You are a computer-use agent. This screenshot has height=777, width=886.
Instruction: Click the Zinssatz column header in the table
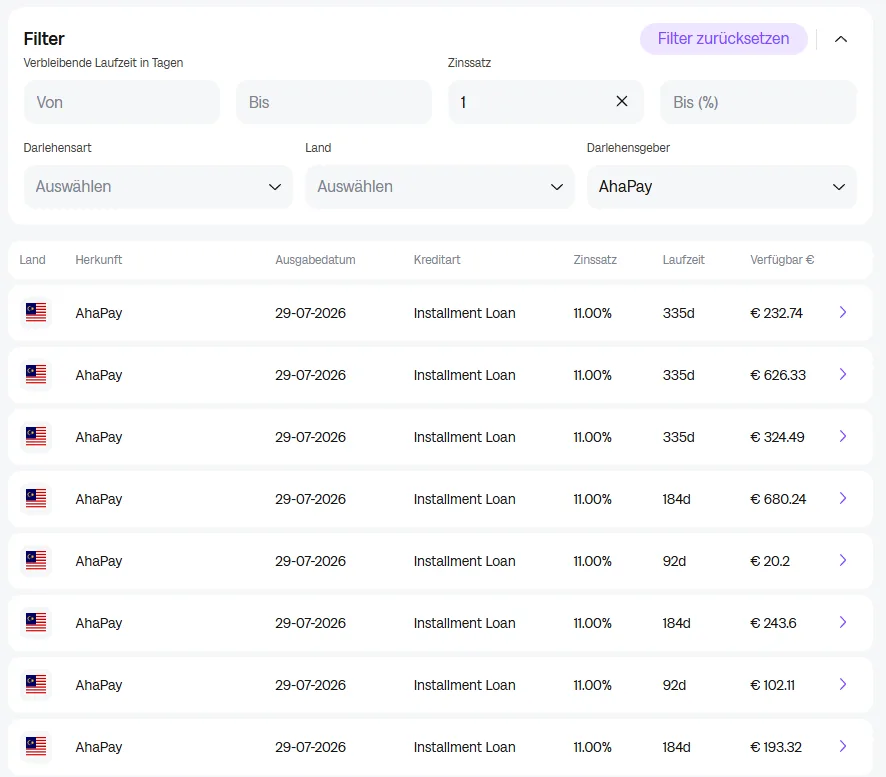point(595,260)
